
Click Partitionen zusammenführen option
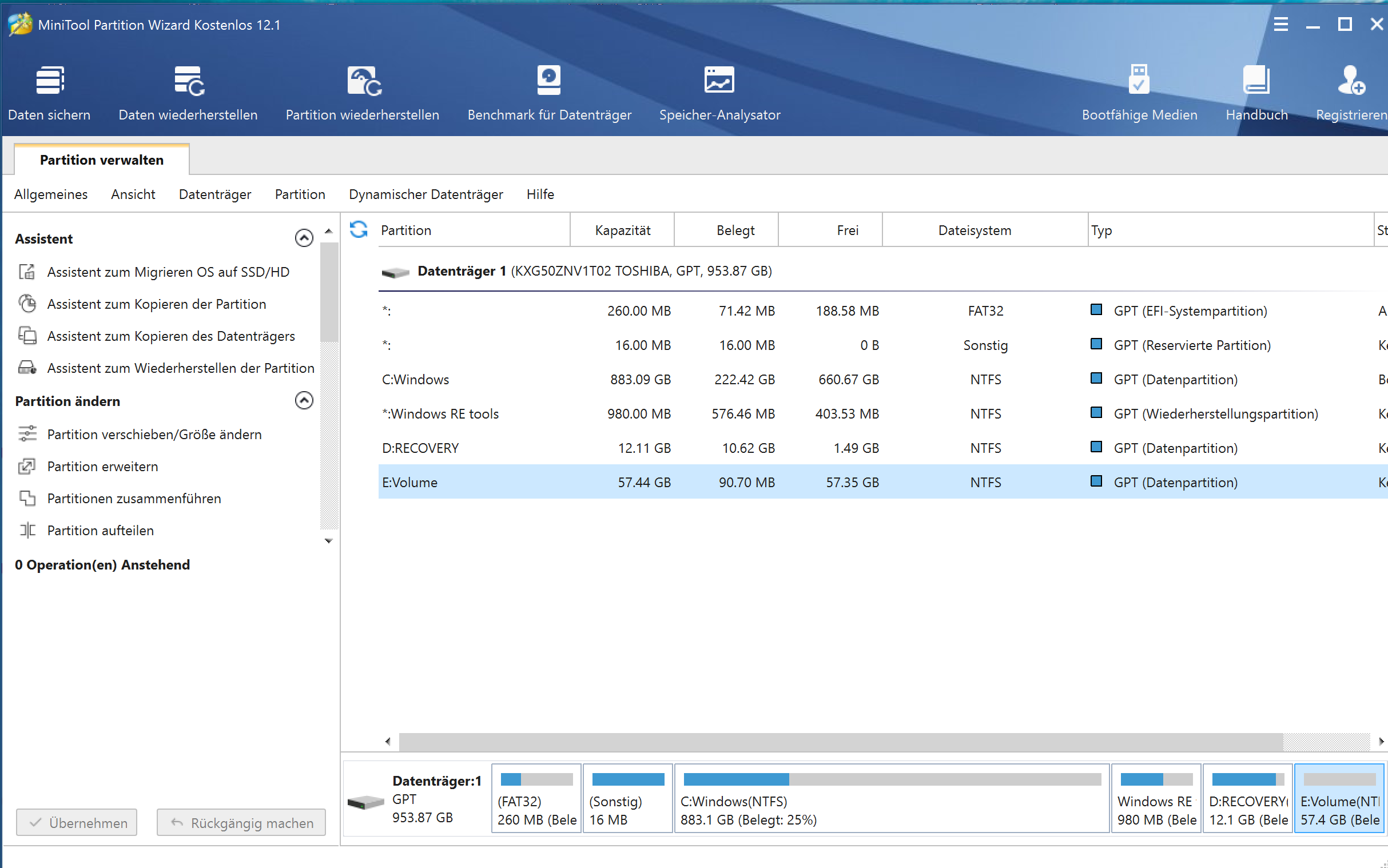pos(134,498)
